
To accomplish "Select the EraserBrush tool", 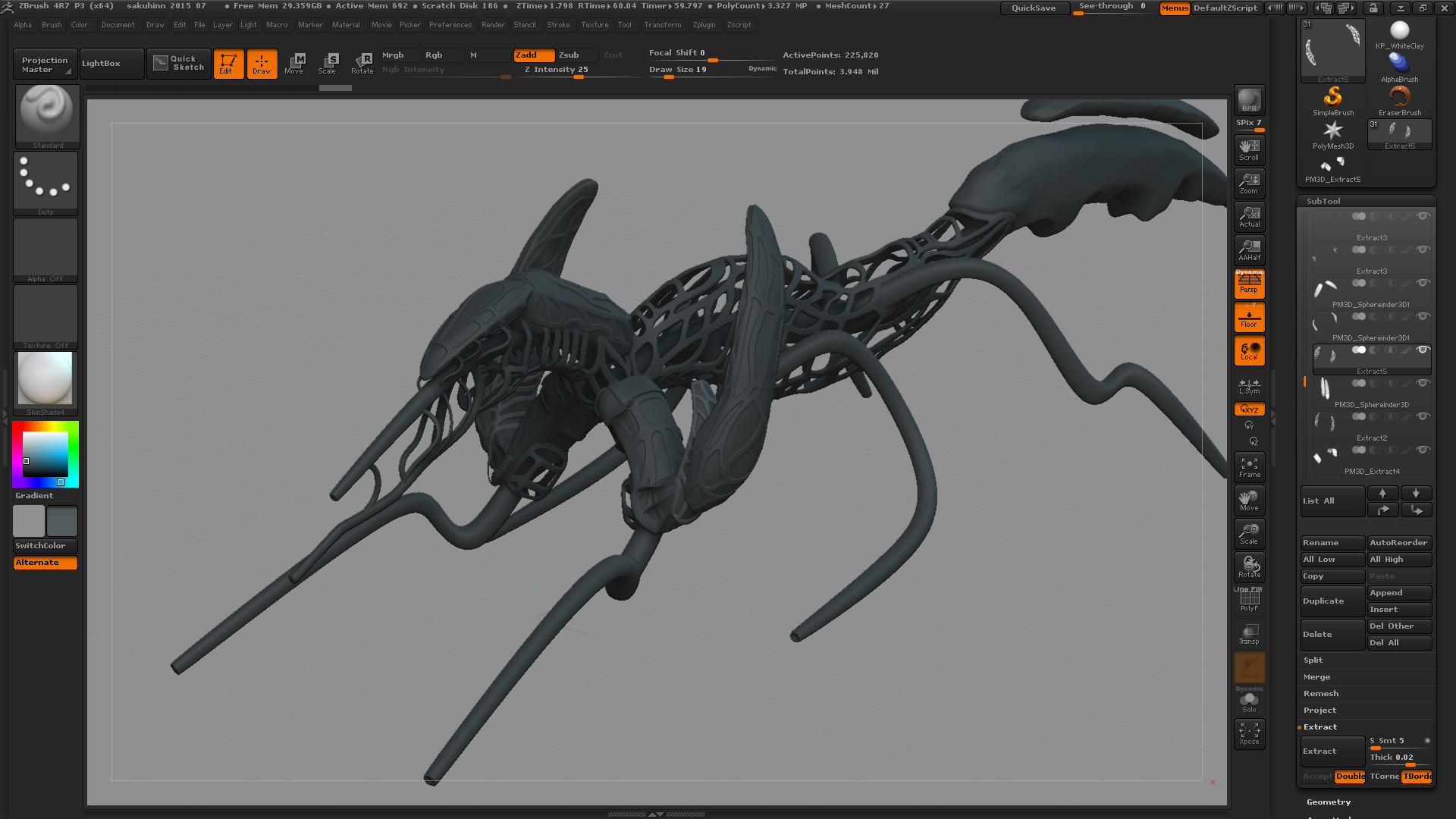I will click(1400, 101).
